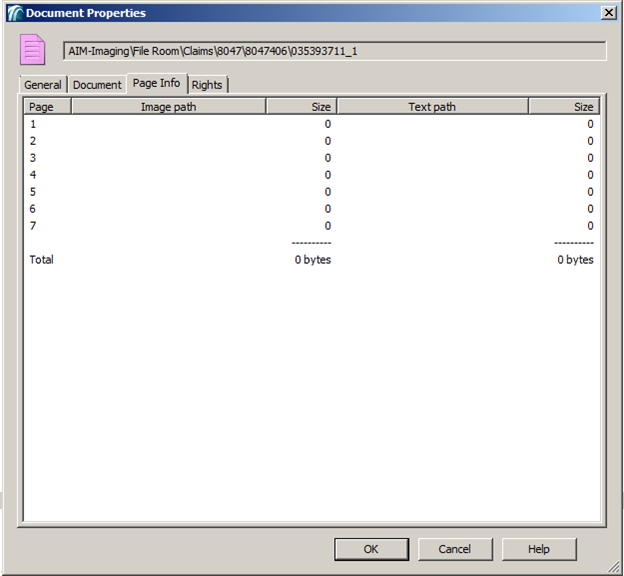
Task: Select the Page Info tab
Action: coord(156,83)
